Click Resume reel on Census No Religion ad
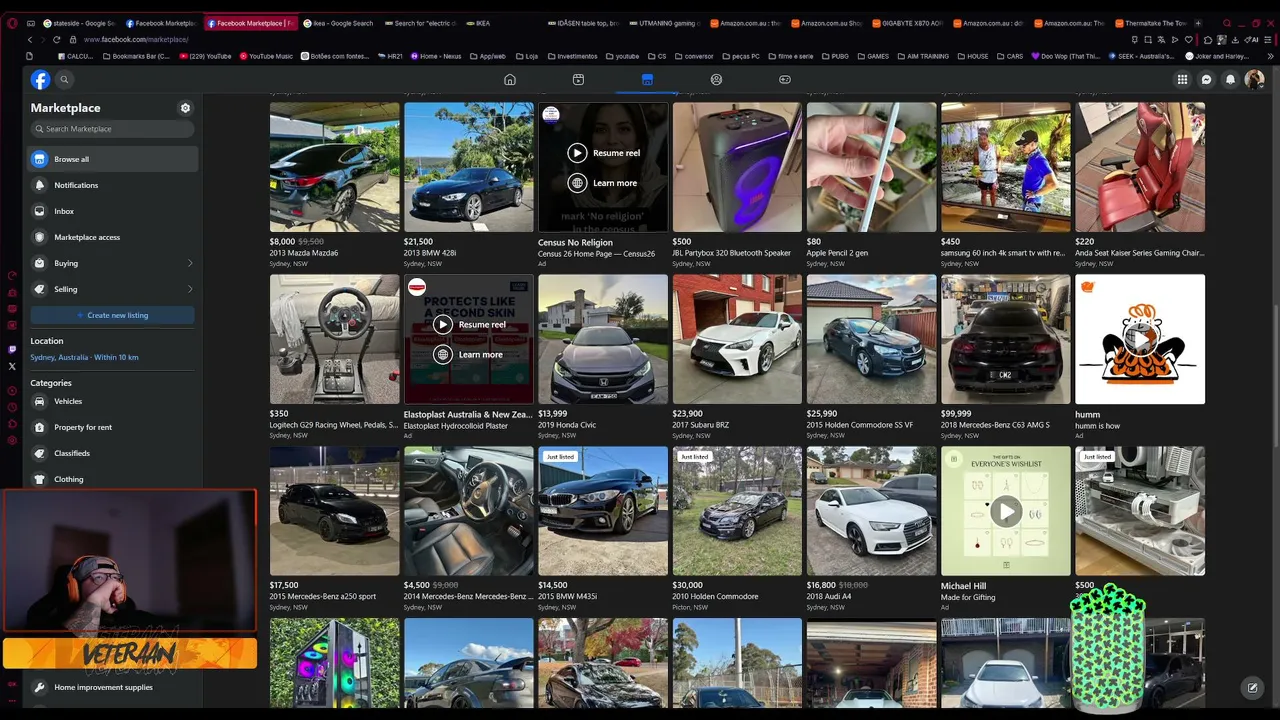 coord(604,153)
